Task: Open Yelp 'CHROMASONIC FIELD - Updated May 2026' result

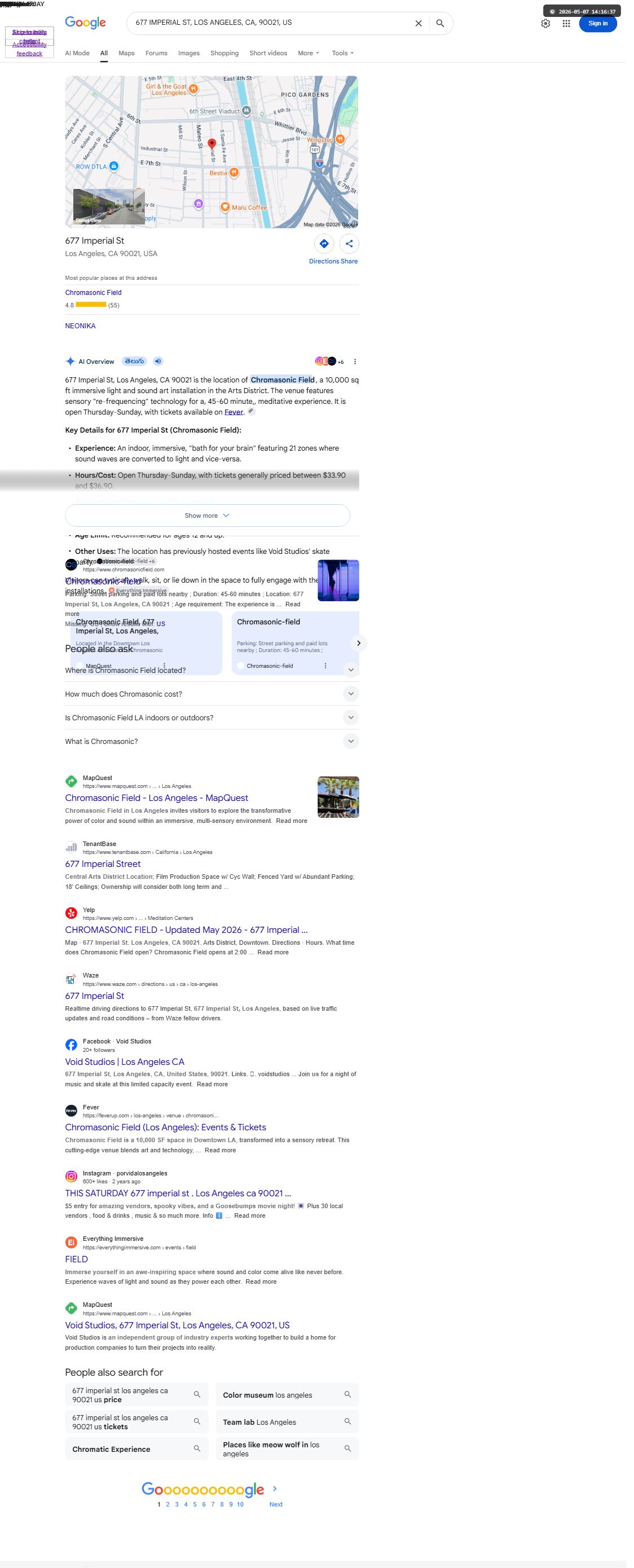Action: (x=186, y=930)
